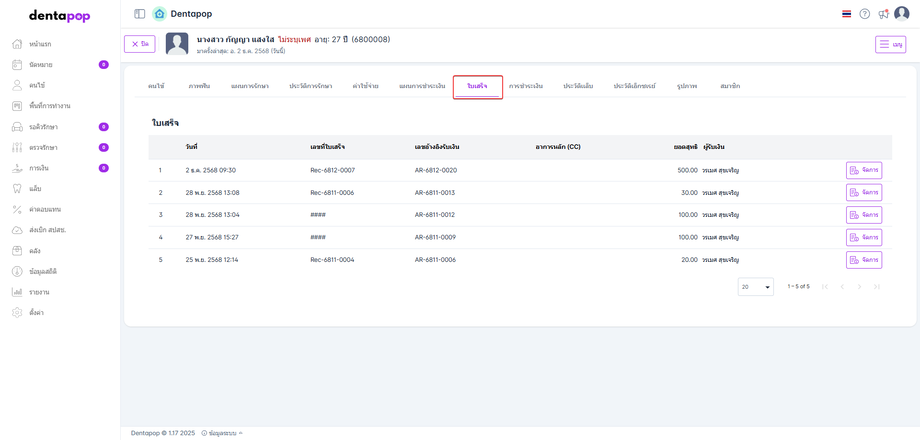The image size is (920, 440).
Task: Click patient number (6800008) in header
Action: coord(370,39)
